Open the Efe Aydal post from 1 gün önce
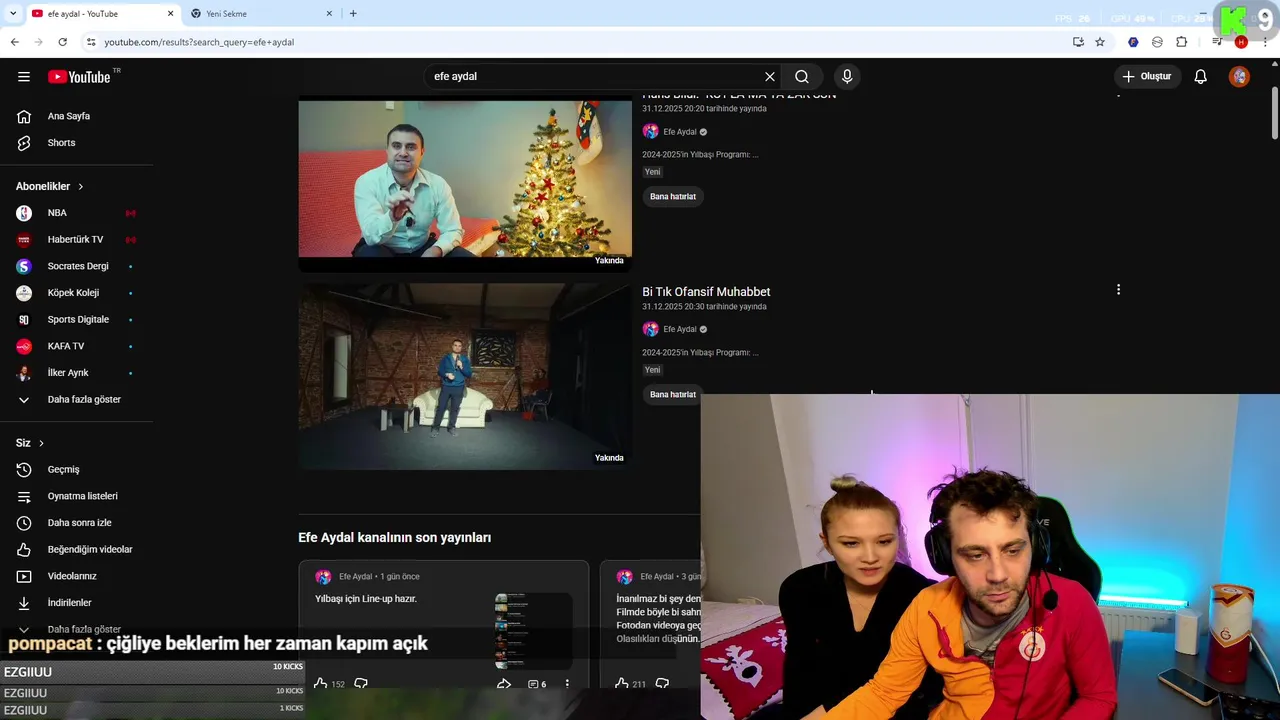The image size is (1280, 720). point(399,577)
